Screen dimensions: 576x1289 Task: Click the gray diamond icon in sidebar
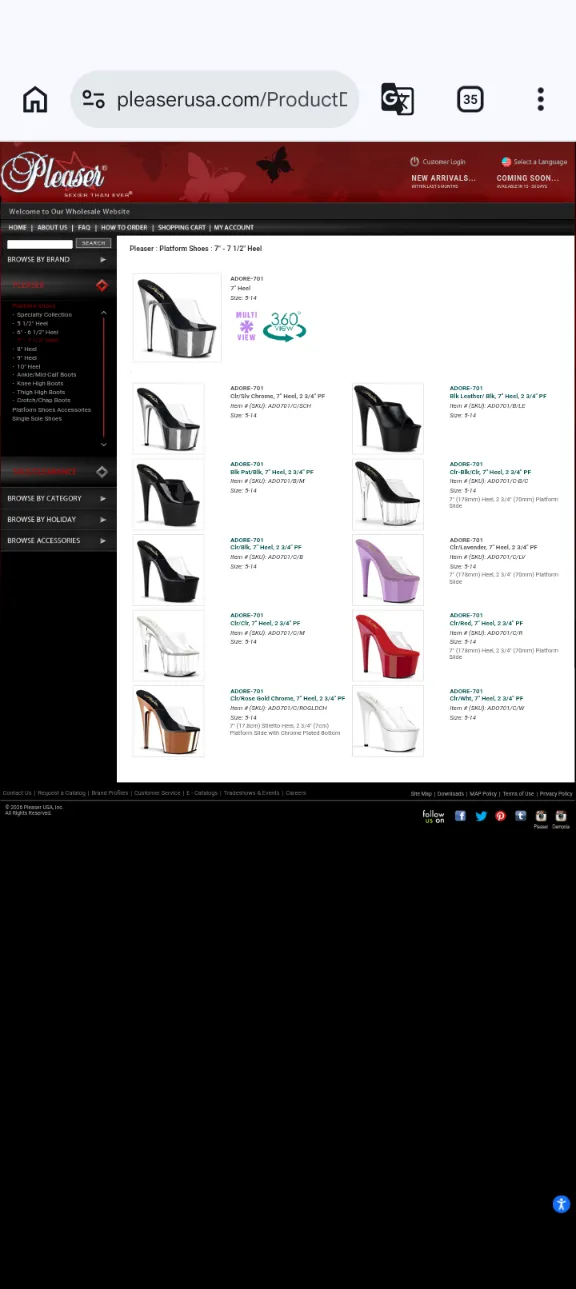[x=101, y=472]
